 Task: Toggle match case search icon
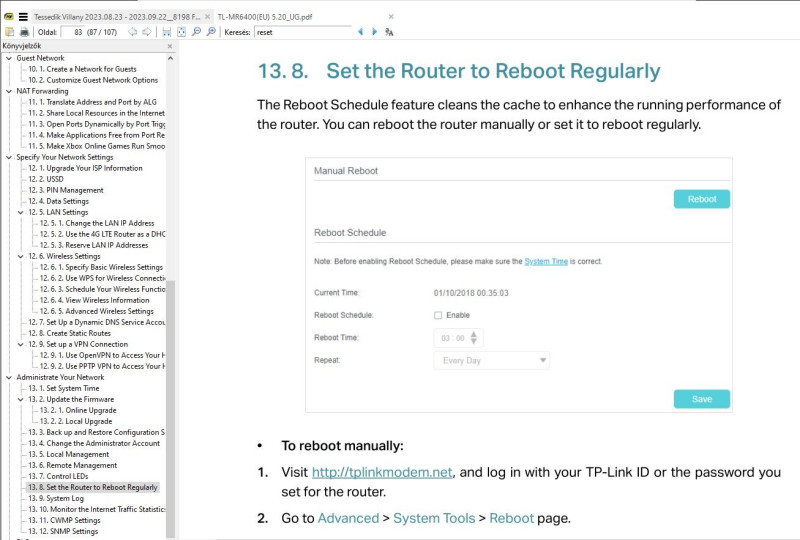click(389, 32)
